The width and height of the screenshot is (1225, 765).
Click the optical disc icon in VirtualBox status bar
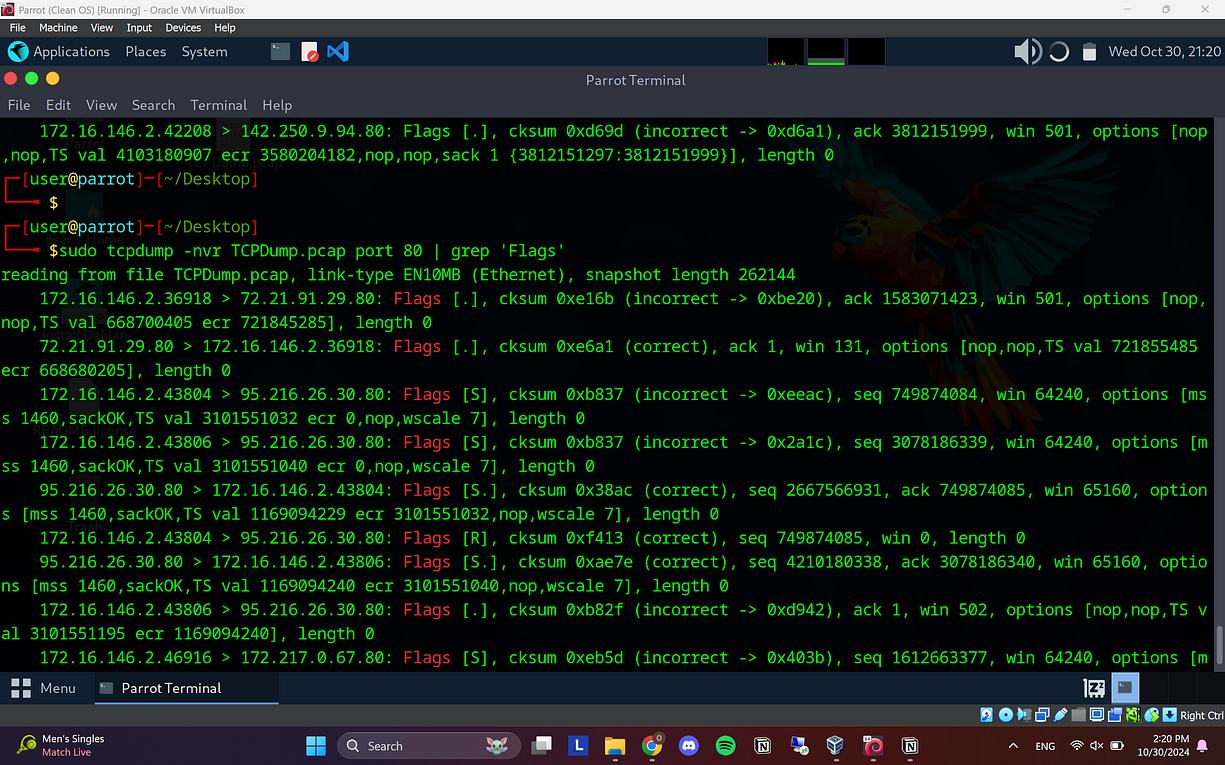point(1005,715)
